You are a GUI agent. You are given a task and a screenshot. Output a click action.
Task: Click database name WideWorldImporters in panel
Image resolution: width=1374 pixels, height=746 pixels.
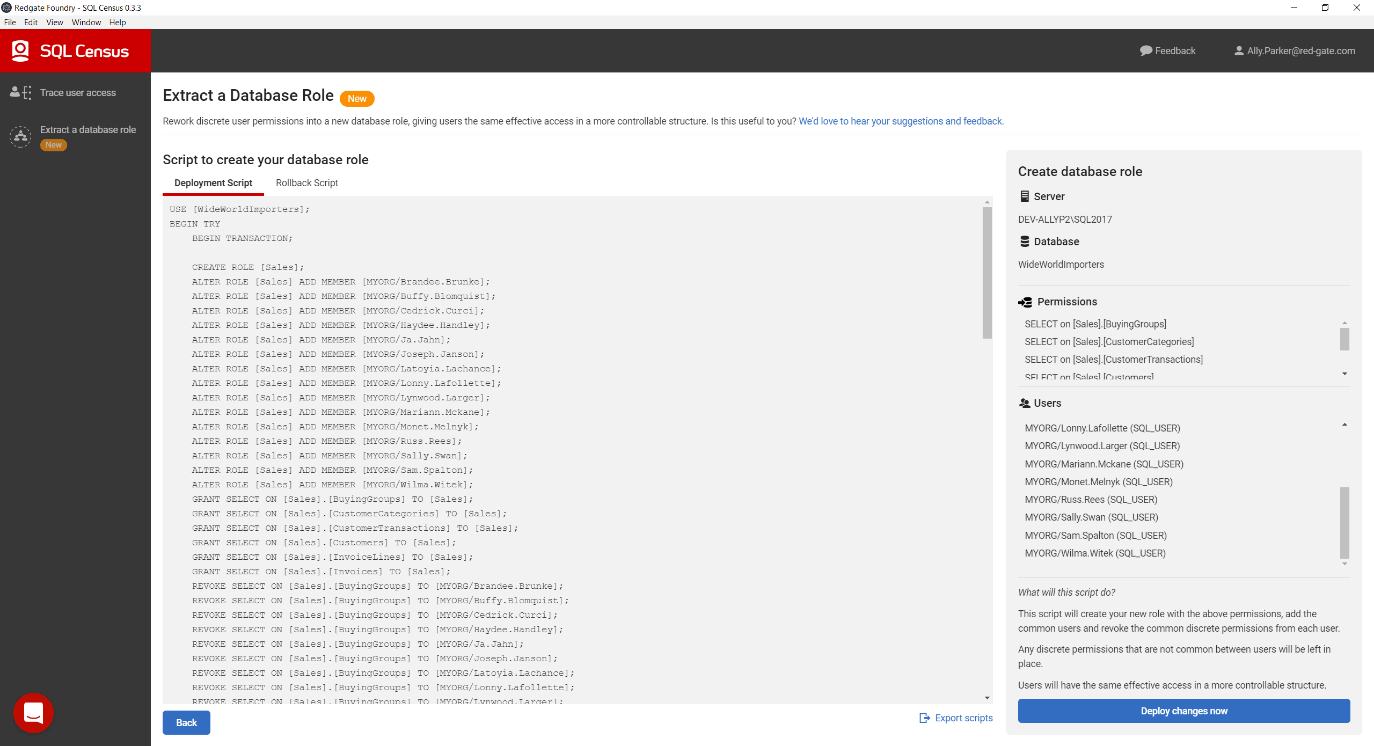click(1061, 265)
